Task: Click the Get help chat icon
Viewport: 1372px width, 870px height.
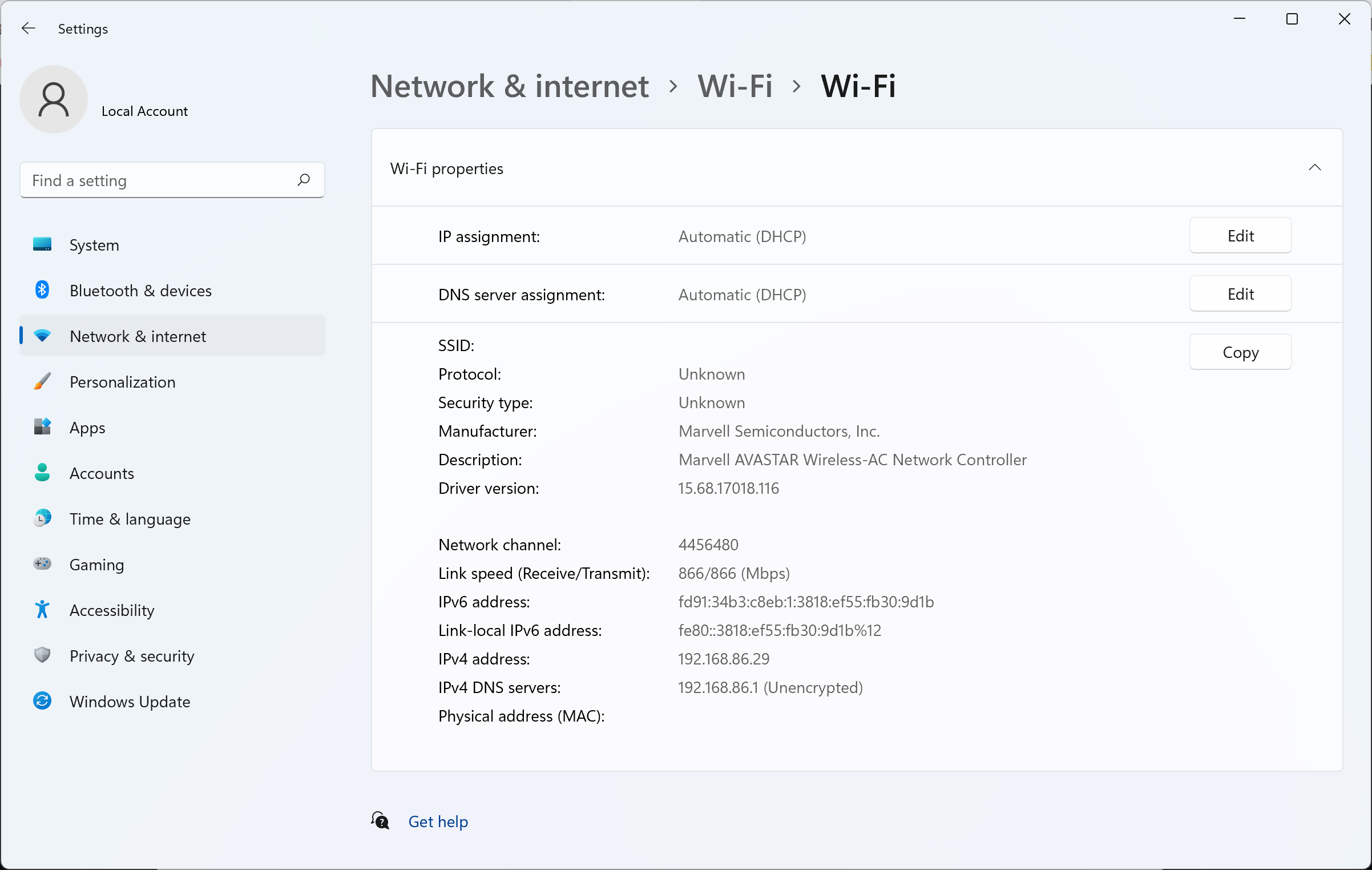Action: tap(380, 821)
